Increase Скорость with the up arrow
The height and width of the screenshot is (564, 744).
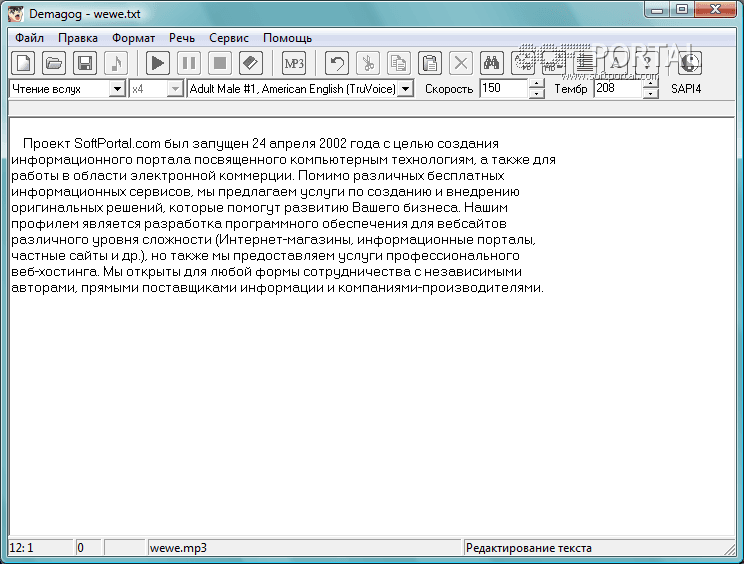[536, 84]
